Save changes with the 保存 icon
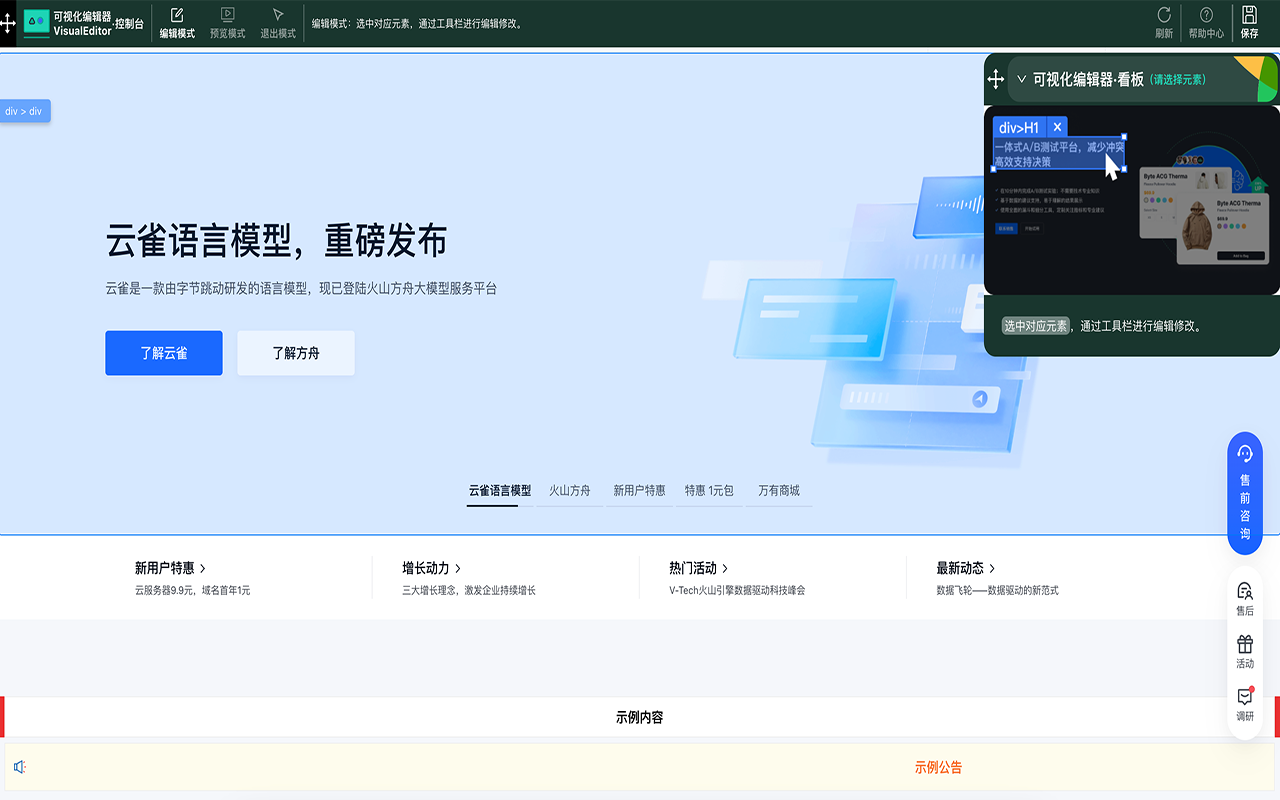1280x800 pixels. (x=1250, y=15)
